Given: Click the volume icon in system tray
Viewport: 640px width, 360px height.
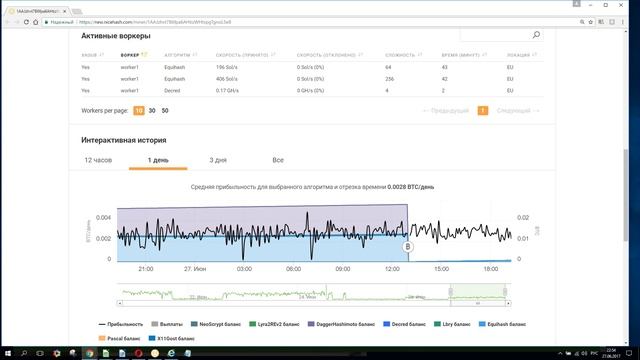Looking at the screenshot, I should 584,353.
